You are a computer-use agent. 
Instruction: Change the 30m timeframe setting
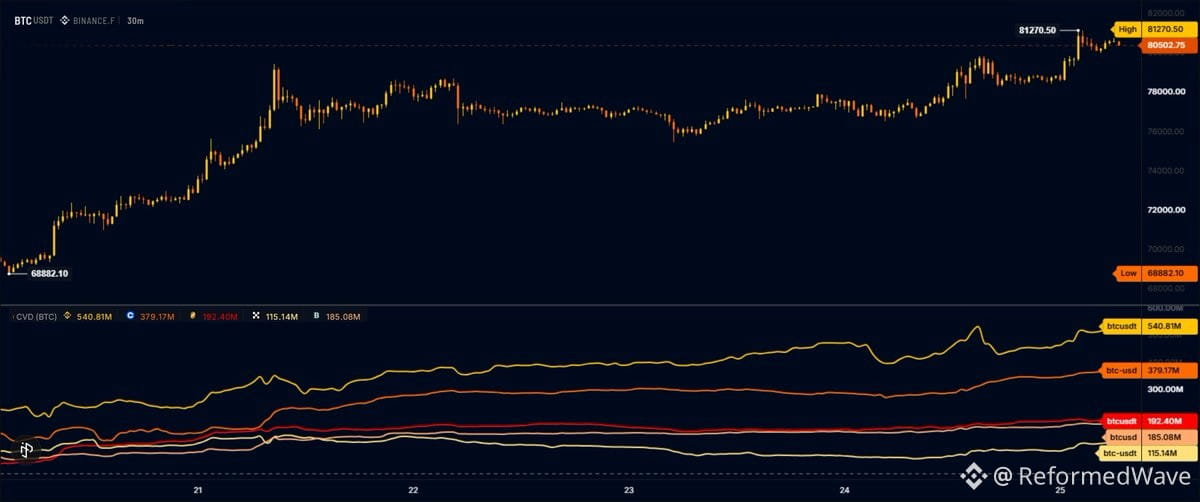(136, 19)
